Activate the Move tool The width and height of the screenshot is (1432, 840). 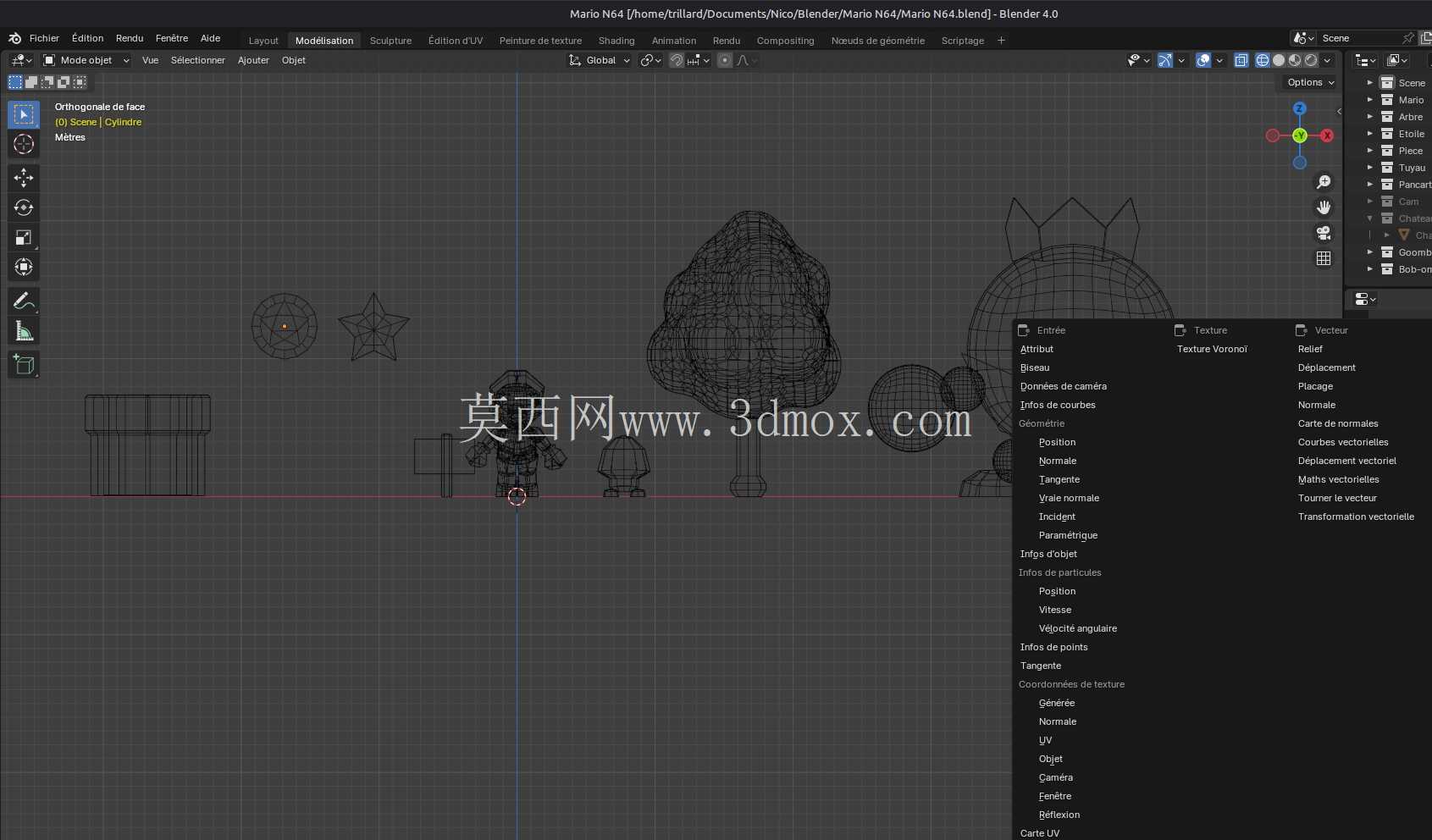pos(24,177)
